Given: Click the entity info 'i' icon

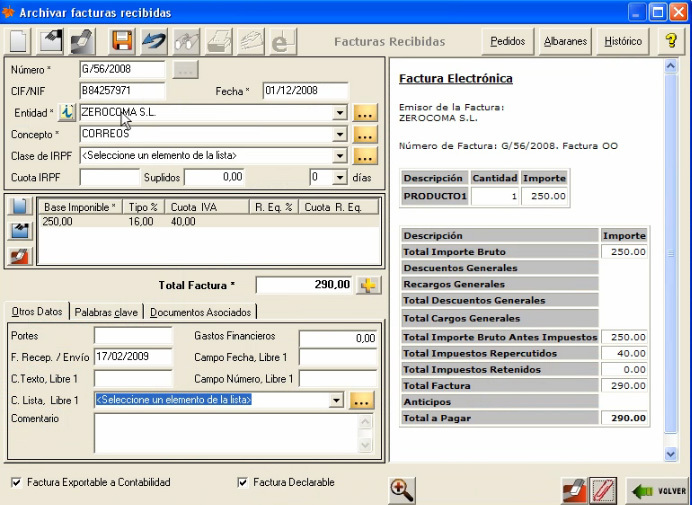Looking at the screenshot, I should 67,113.
